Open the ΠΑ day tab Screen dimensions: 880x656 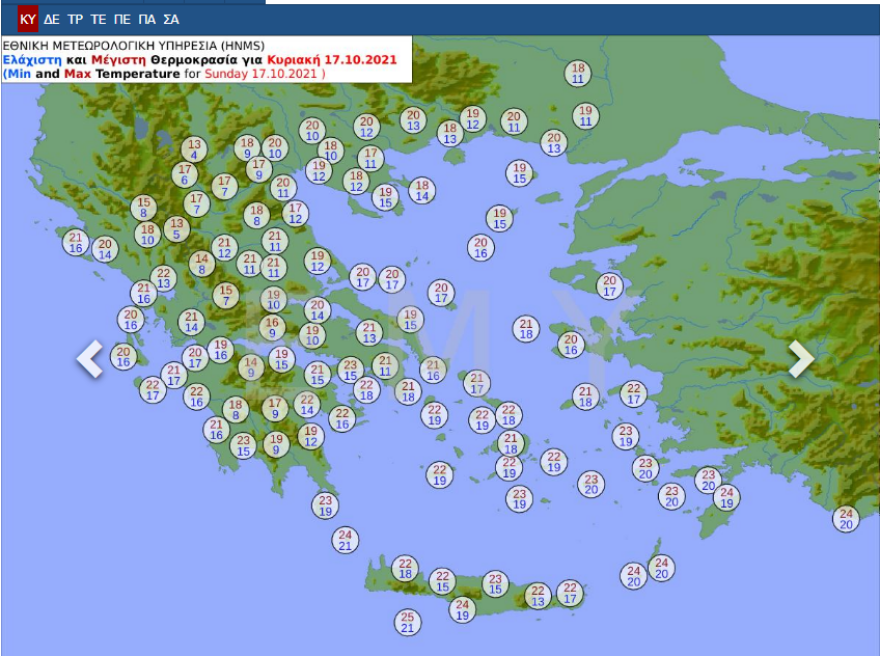tap(147, 19)
